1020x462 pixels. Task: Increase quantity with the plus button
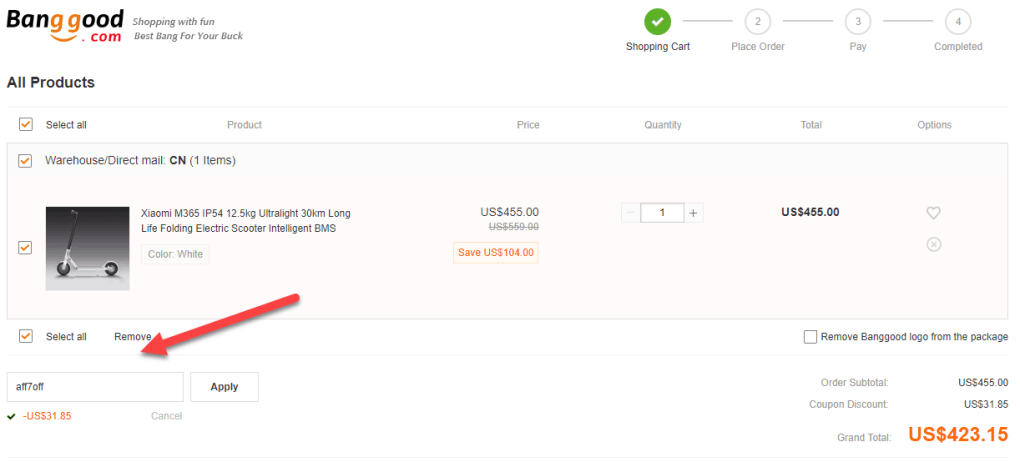tap(693, 213)
